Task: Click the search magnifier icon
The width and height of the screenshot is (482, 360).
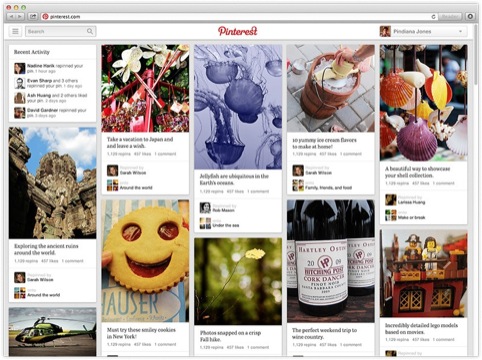Action: pyautogui.click(x=90, y=31)
